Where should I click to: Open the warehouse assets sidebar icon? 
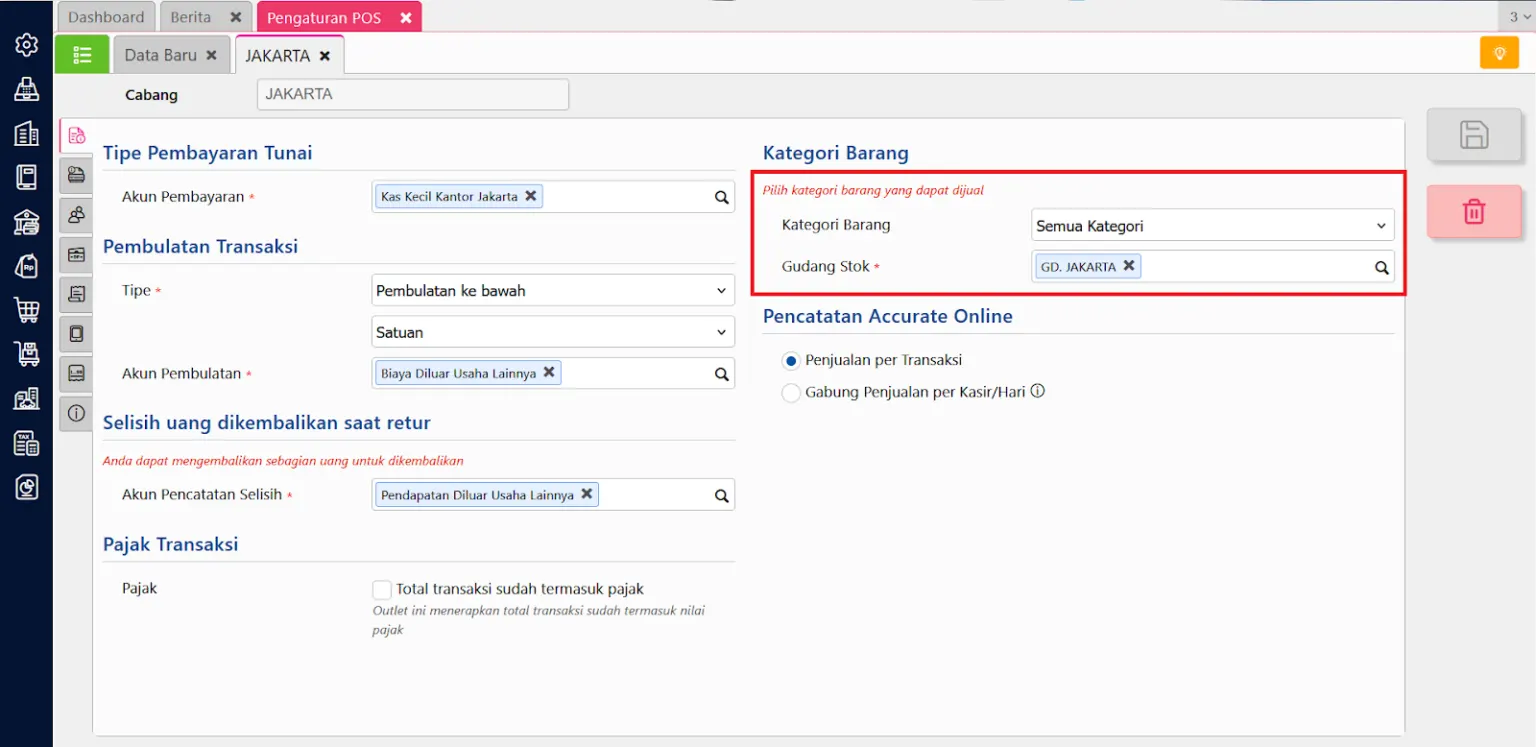(26, 398)
